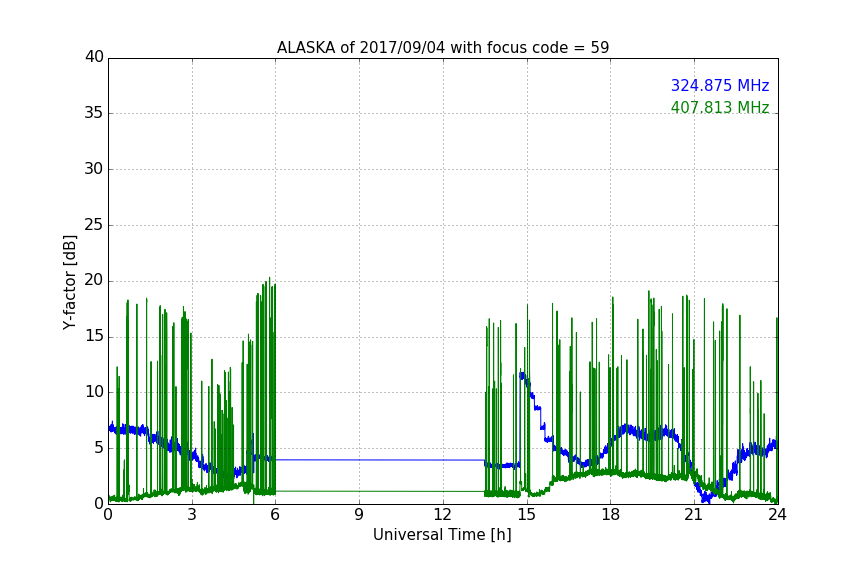The image size is (864, 576).
Task: Click the y-axis tick label "5"
Action: 99,448
